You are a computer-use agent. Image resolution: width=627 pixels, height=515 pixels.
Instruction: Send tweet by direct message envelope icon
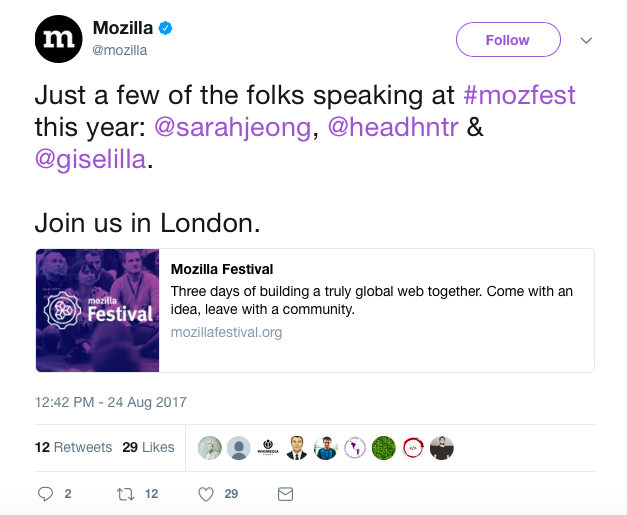[285, 494]
